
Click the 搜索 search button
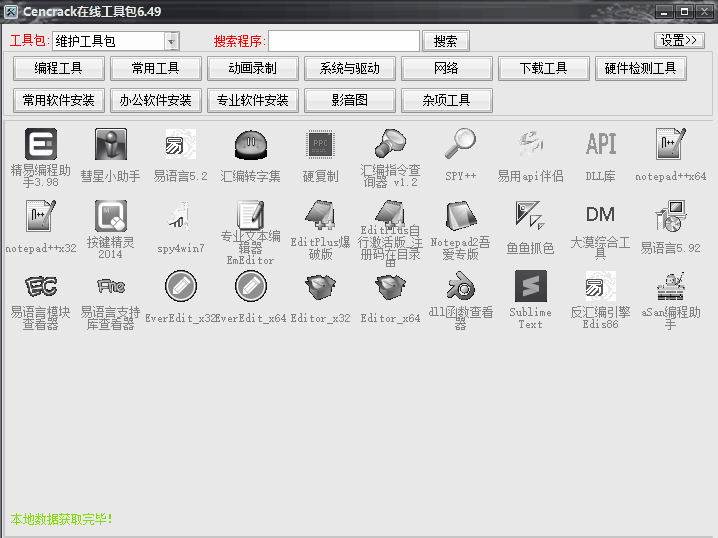point(446,41)
